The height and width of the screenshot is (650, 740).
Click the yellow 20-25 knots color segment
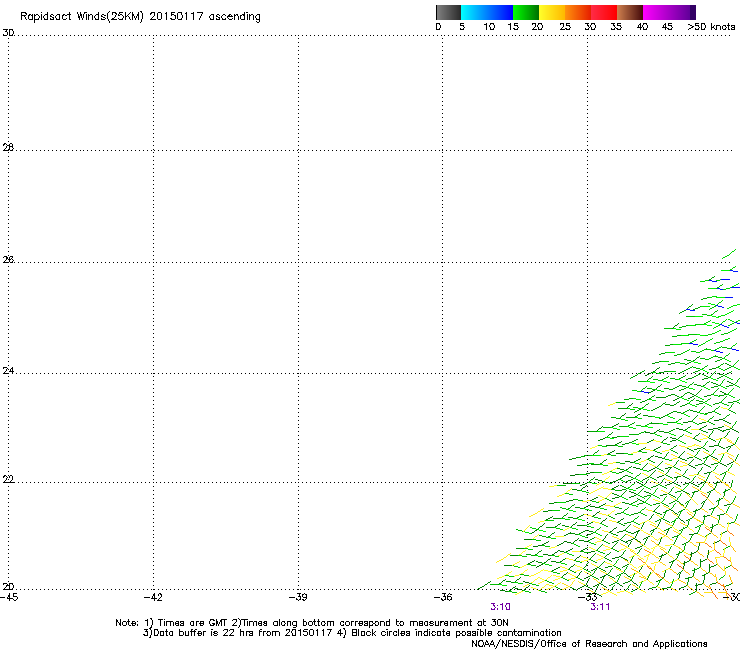[x=552, y=12]
